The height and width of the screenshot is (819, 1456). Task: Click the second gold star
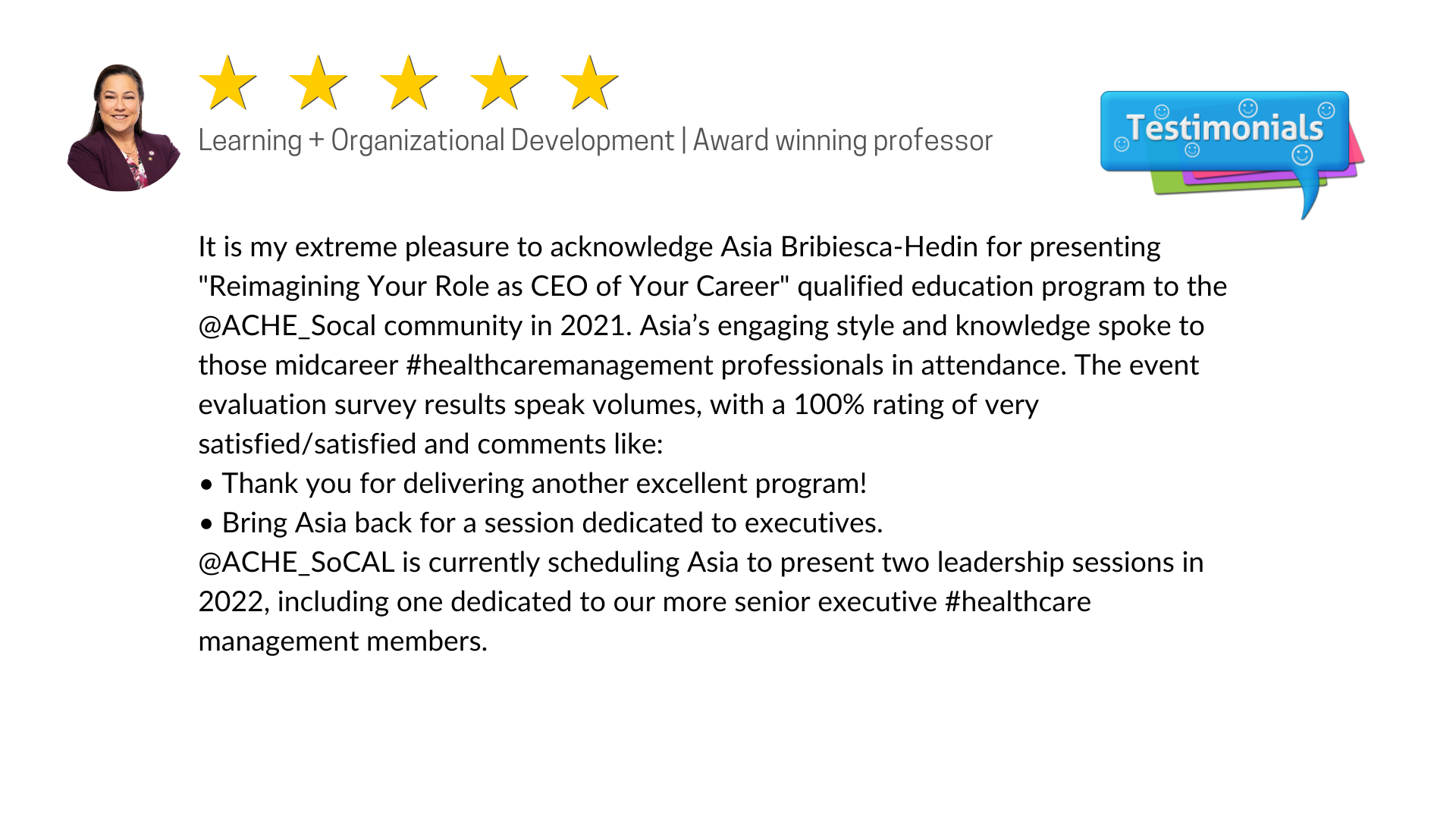(x=318, y=83)
